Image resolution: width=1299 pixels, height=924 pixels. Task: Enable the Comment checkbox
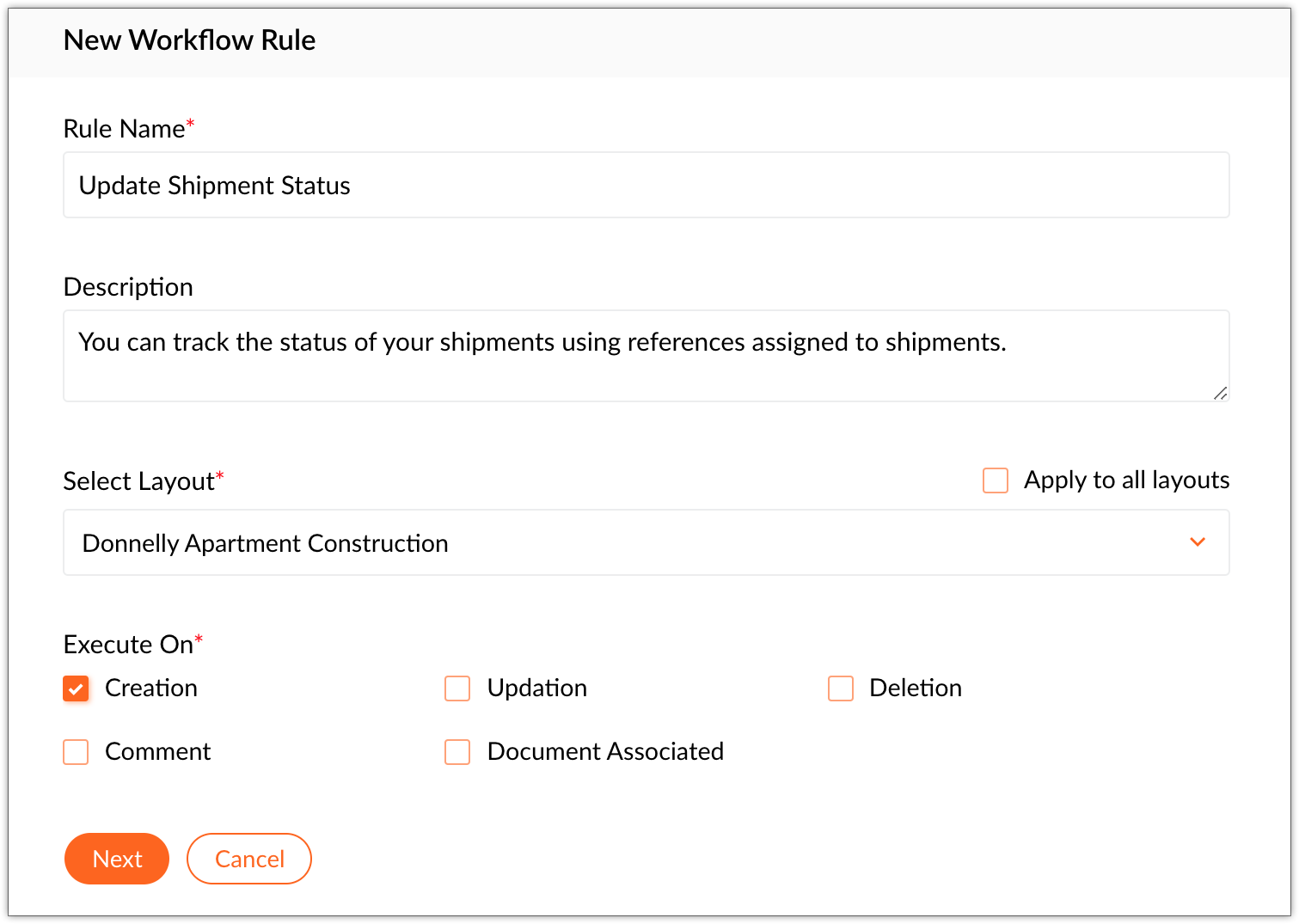[x=76, y=752]
